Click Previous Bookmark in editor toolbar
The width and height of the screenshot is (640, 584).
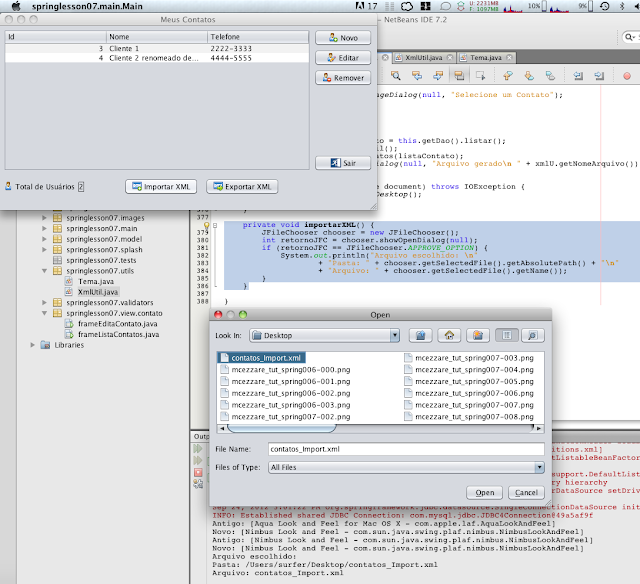(508, 75)
